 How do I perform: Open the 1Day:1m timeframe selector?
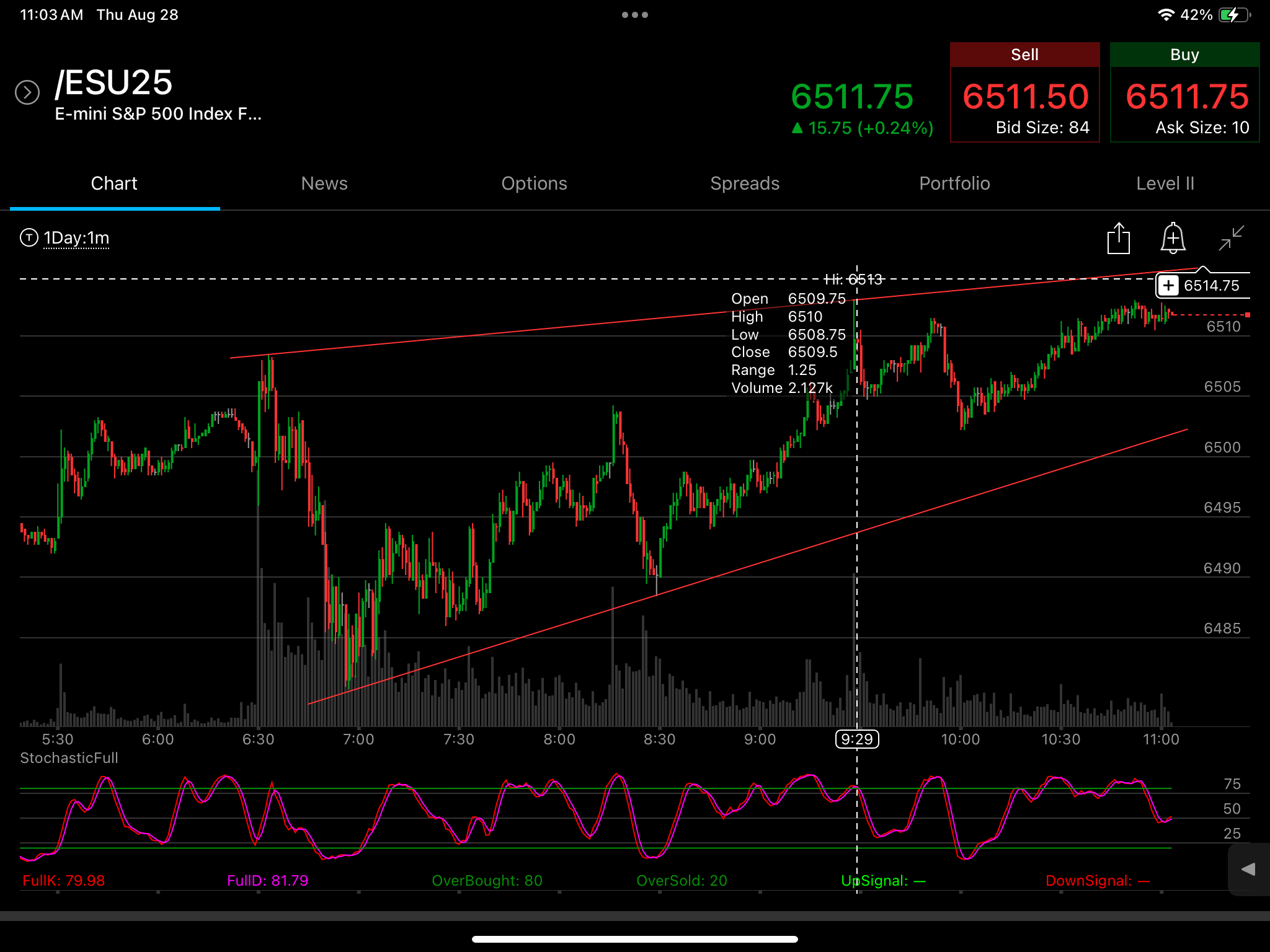76,238
